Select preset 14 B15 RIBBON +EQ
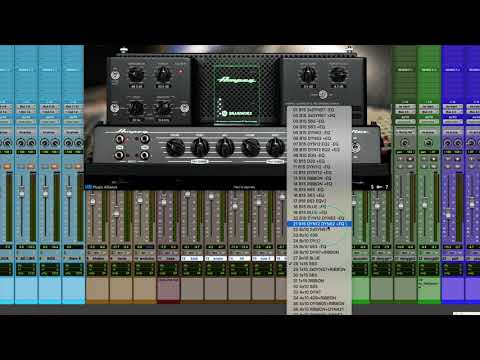Image resolution: width=480 pixels, height=360 pixels. [319, 184]
